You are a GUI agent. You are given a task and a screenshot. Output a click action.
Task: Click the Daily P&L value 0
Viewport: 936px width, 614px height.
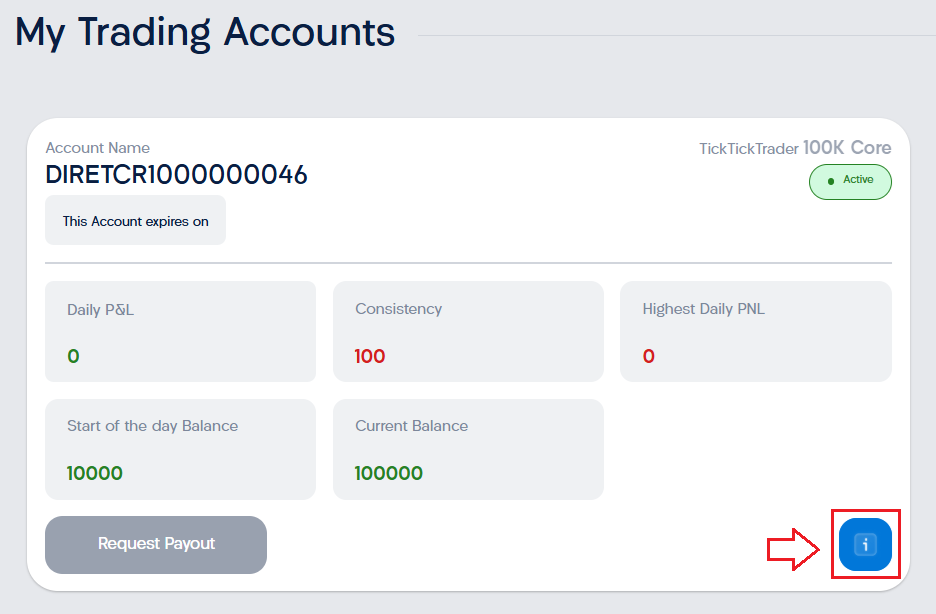73,356
